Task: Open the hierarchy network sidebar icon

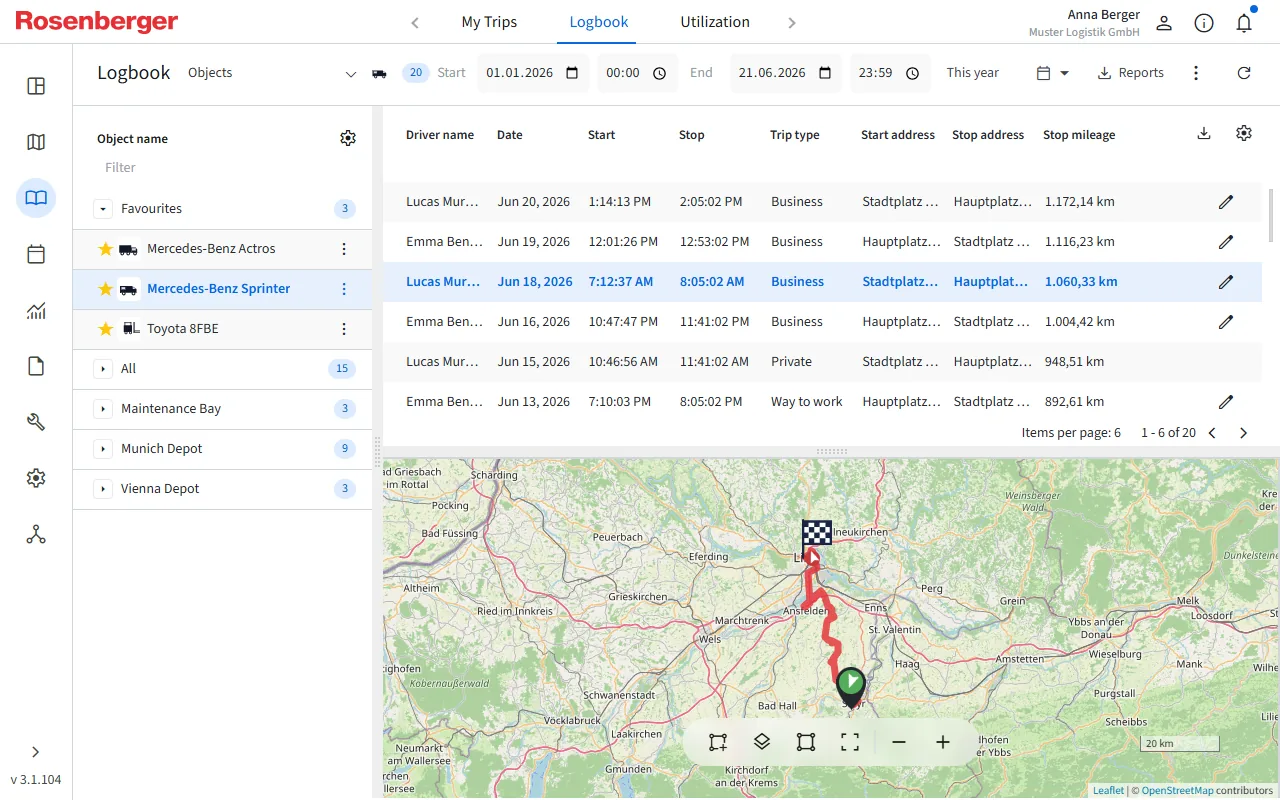Action: click(x=36, y=534)
